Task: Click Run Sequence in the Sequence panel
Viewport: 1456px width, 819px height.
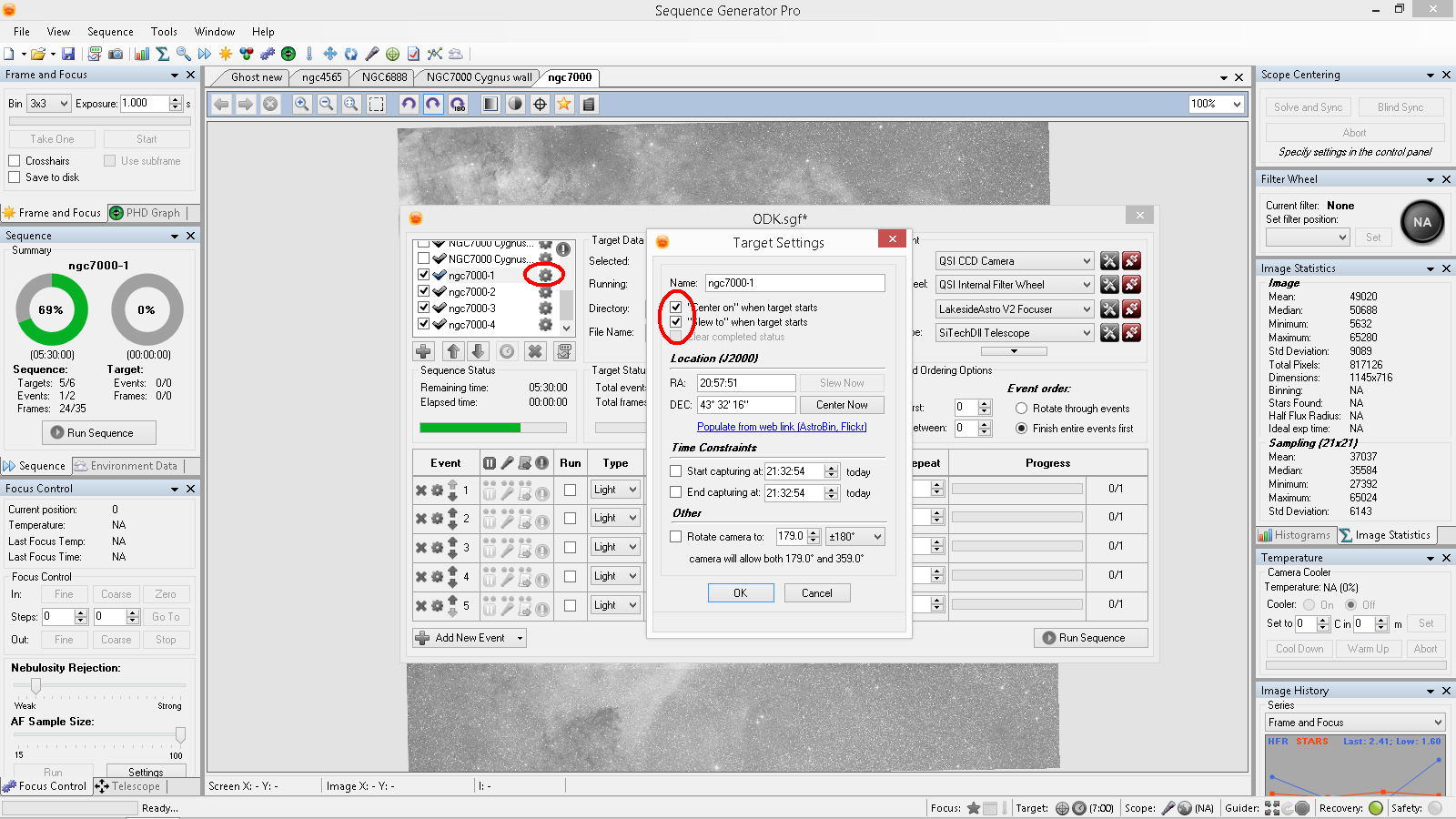Action: tap(99, 433)
